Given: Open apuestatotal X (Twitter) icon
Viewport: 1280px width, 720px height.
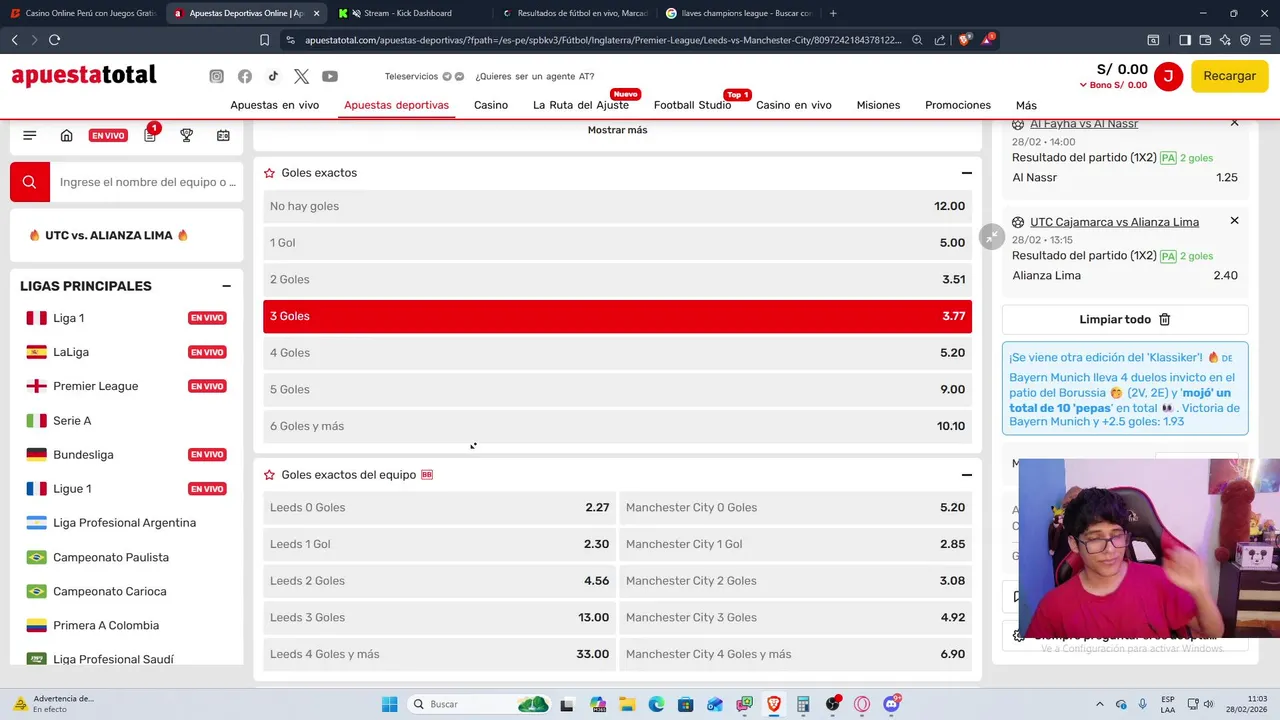Looking at the screenshot, I should tap(301, 77).
